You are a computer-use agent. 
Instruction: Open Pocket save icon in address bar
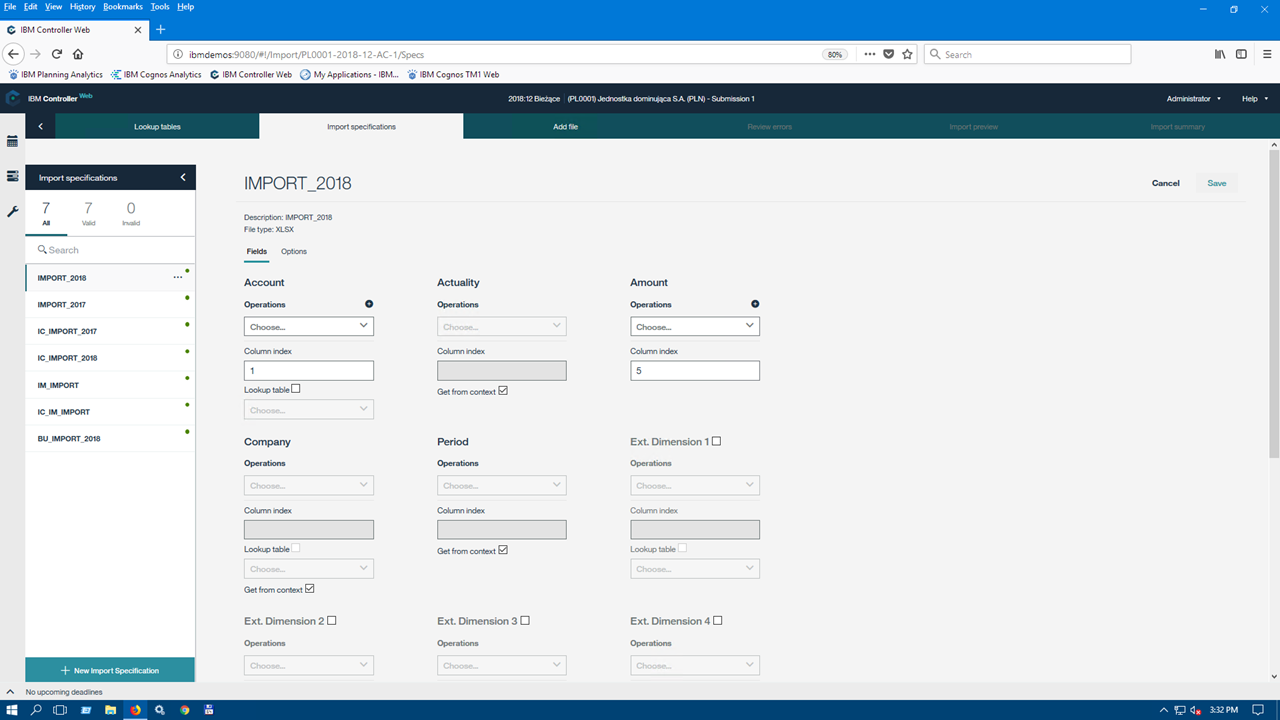click(888, 54)
